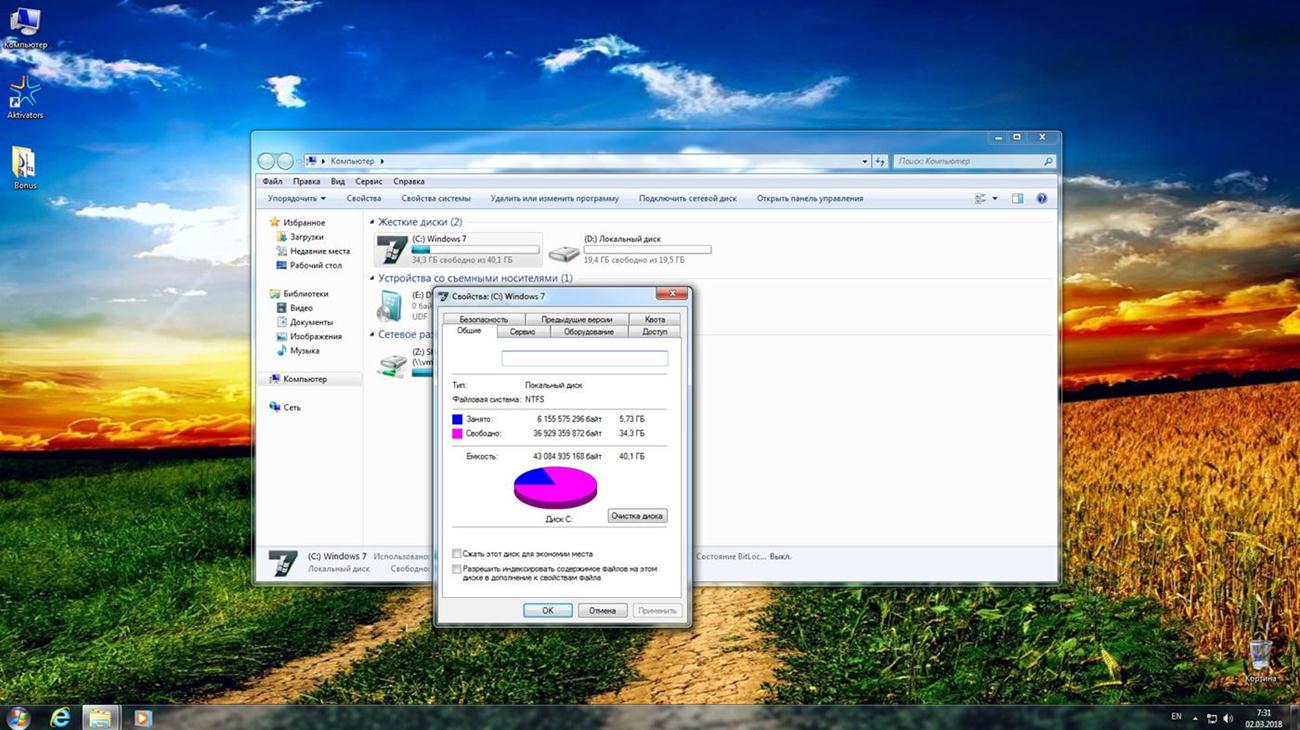Open the Упорядочить dropdown menu
This screenshot has height=730, width=1300.
tap(297, 199)
